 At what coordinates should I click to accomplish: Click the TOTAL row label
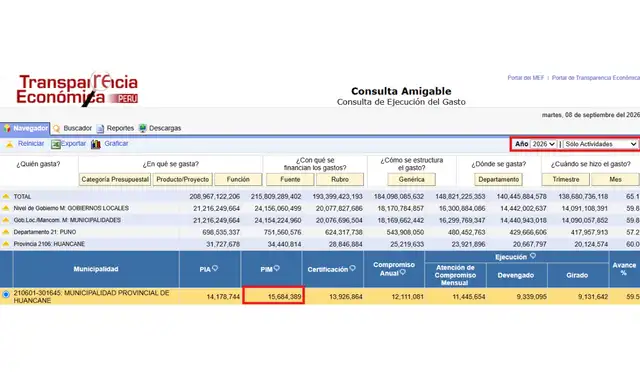22,197
